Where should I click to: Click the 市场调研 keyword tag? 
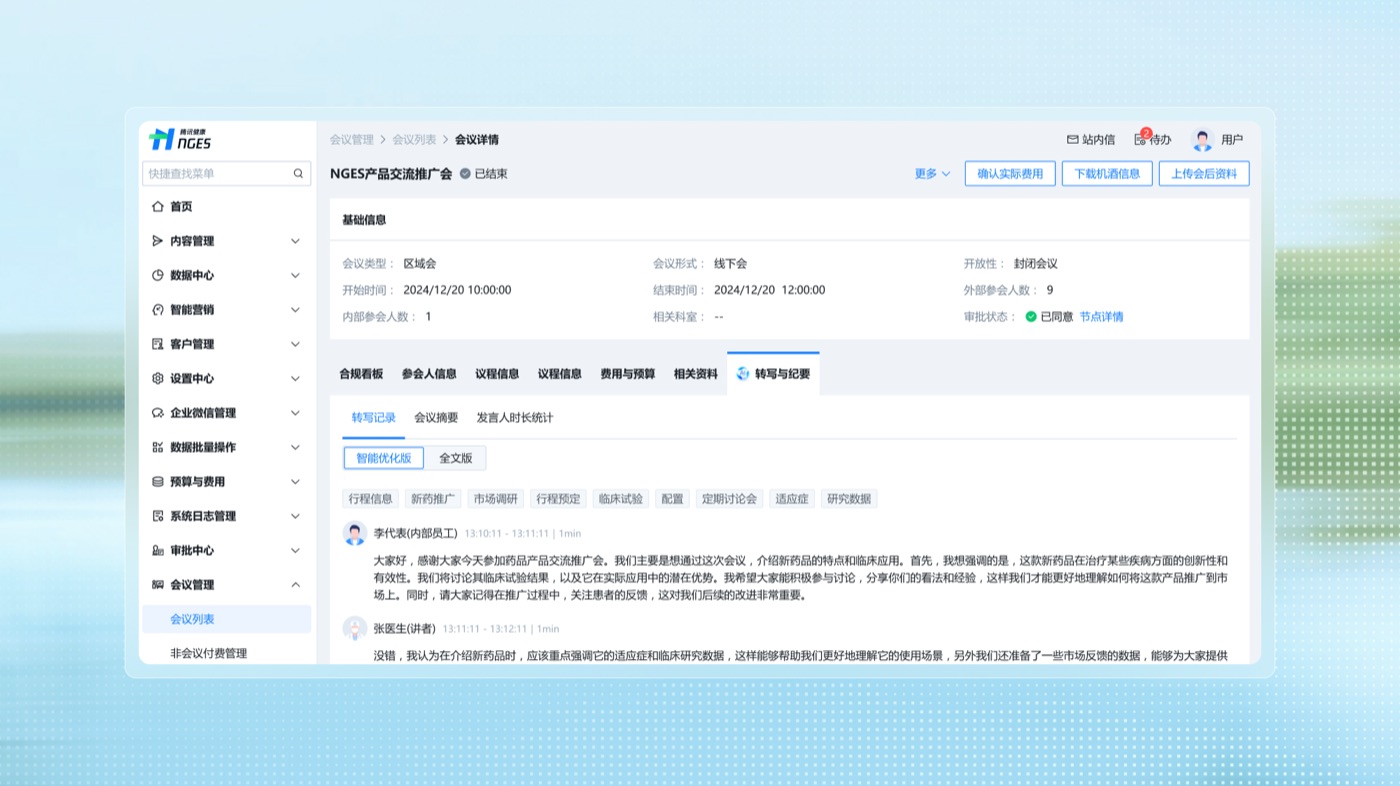pyautogui.click(x=495, y=499)
